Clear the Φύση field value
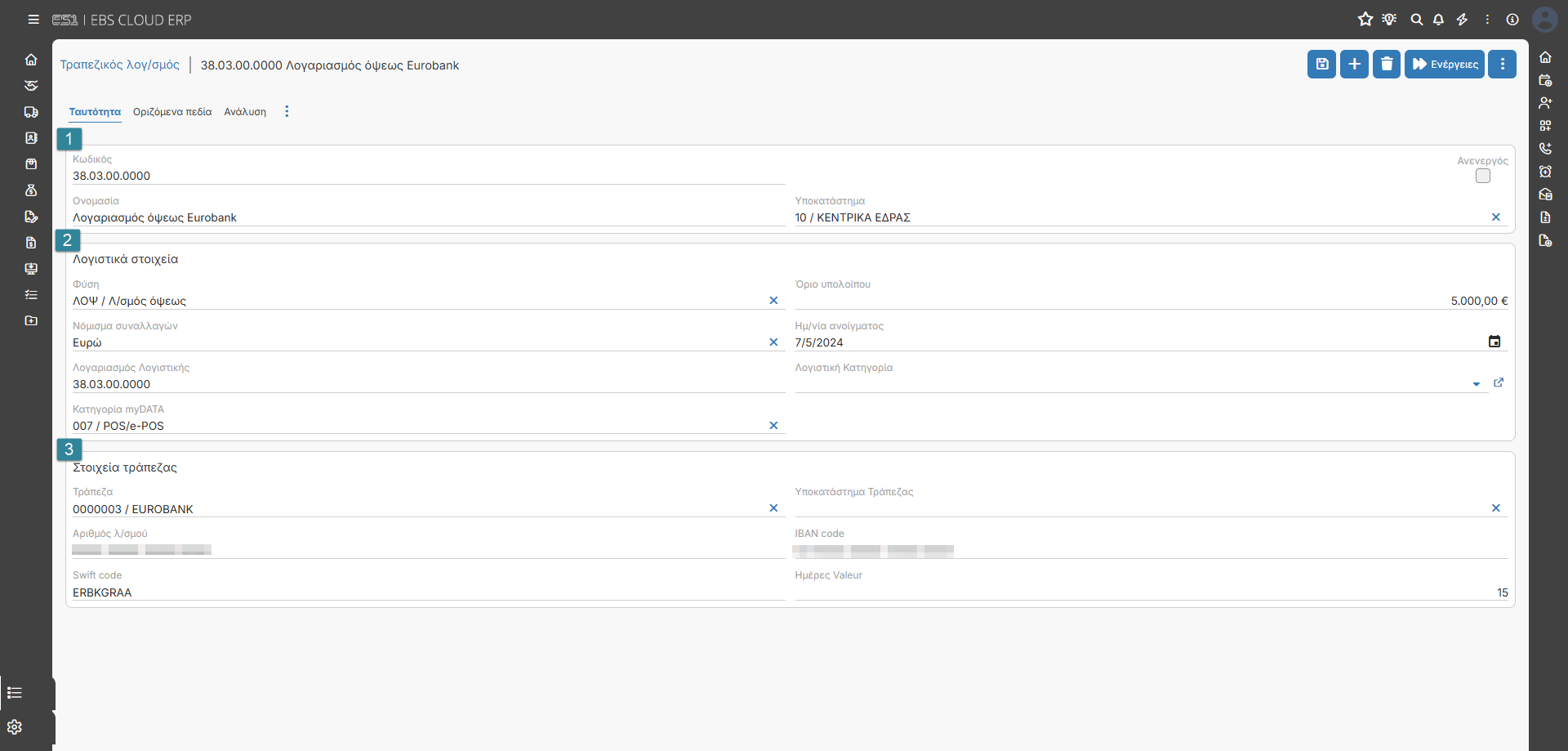This screenshot has width=1568, height=751. tap(773, 300)
